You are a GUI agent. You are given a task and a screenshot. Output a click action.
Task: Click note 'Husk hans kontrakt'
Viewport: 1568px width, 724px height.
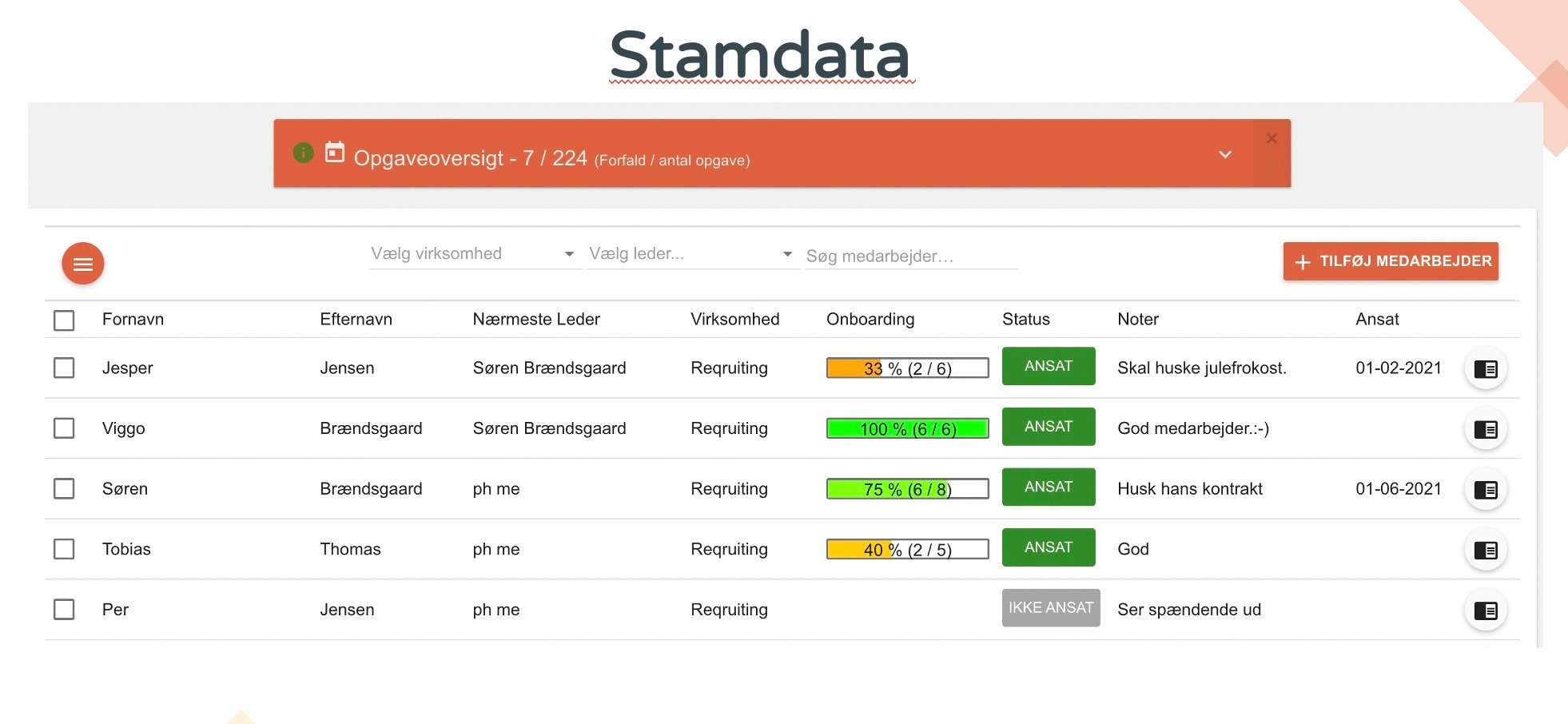tap(1190, 488)
